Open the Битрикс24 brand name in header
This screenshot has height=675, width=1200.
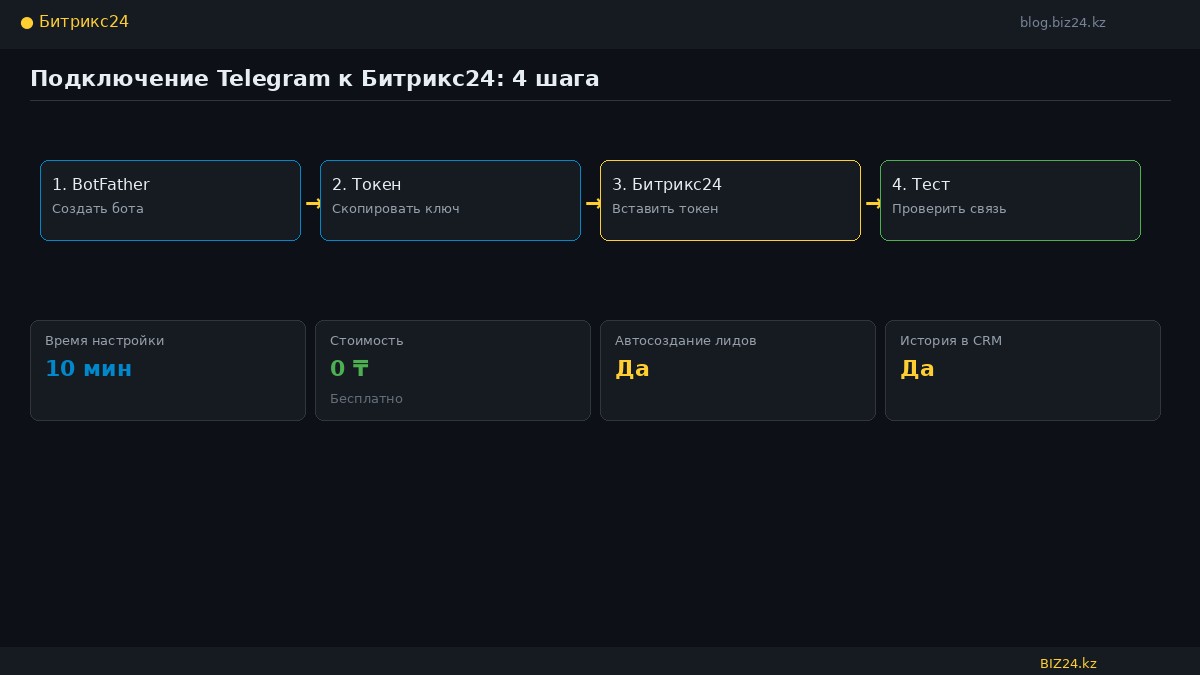(84, 22)
